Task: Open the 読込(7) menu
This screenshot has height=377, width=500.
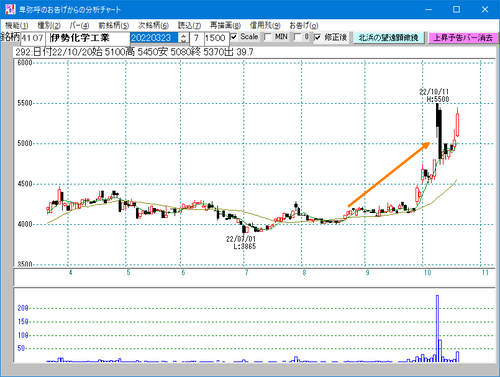Action: tap(189, 25)
